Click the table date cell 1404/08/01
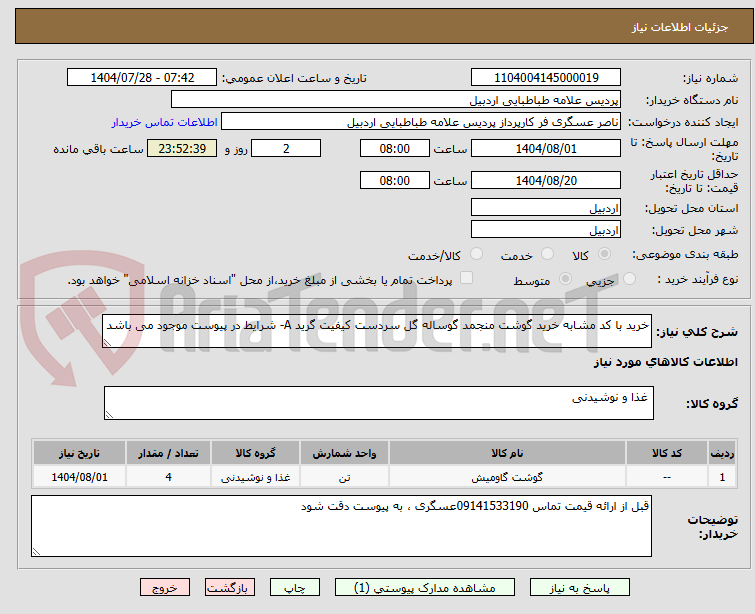 pyautogui.click(x=79, y=477)
